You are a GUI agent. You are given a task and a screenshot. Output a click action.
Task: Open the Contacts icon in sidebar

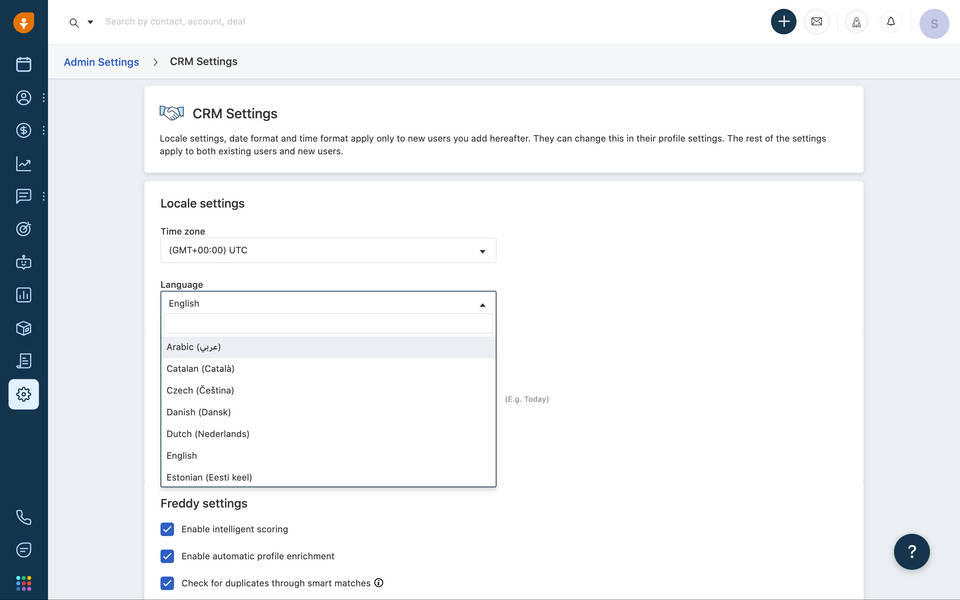23,98
